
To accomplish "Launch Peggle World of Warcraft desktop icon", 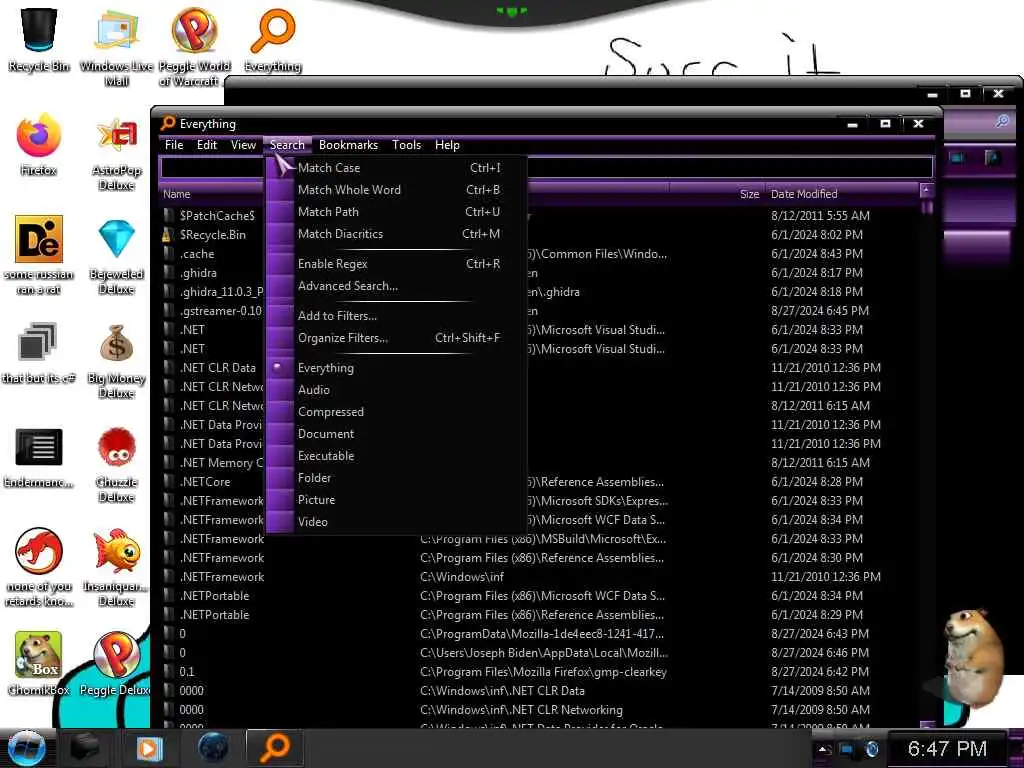I will coord(194,46).
